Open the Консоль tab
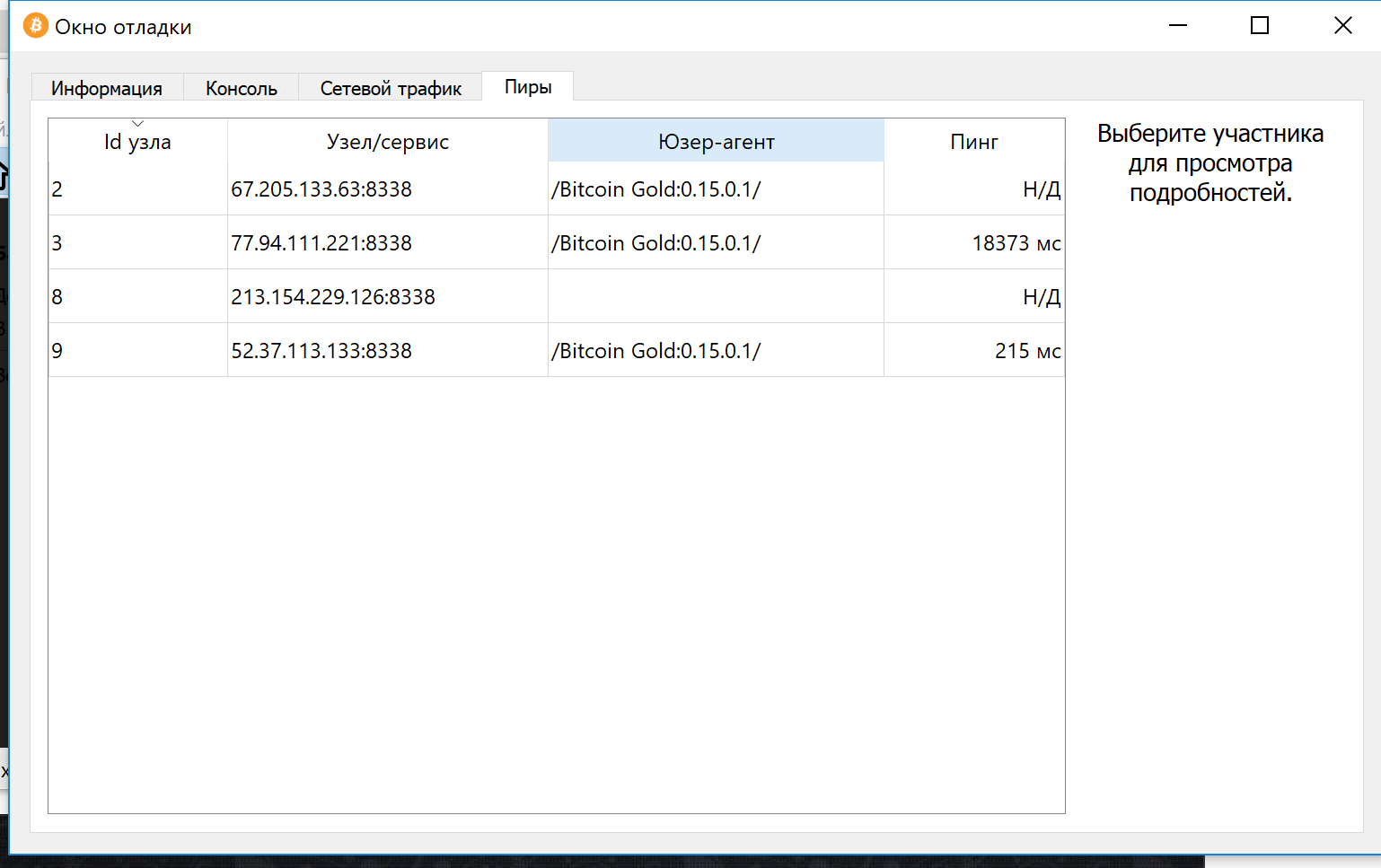 [x=241, y=88]
